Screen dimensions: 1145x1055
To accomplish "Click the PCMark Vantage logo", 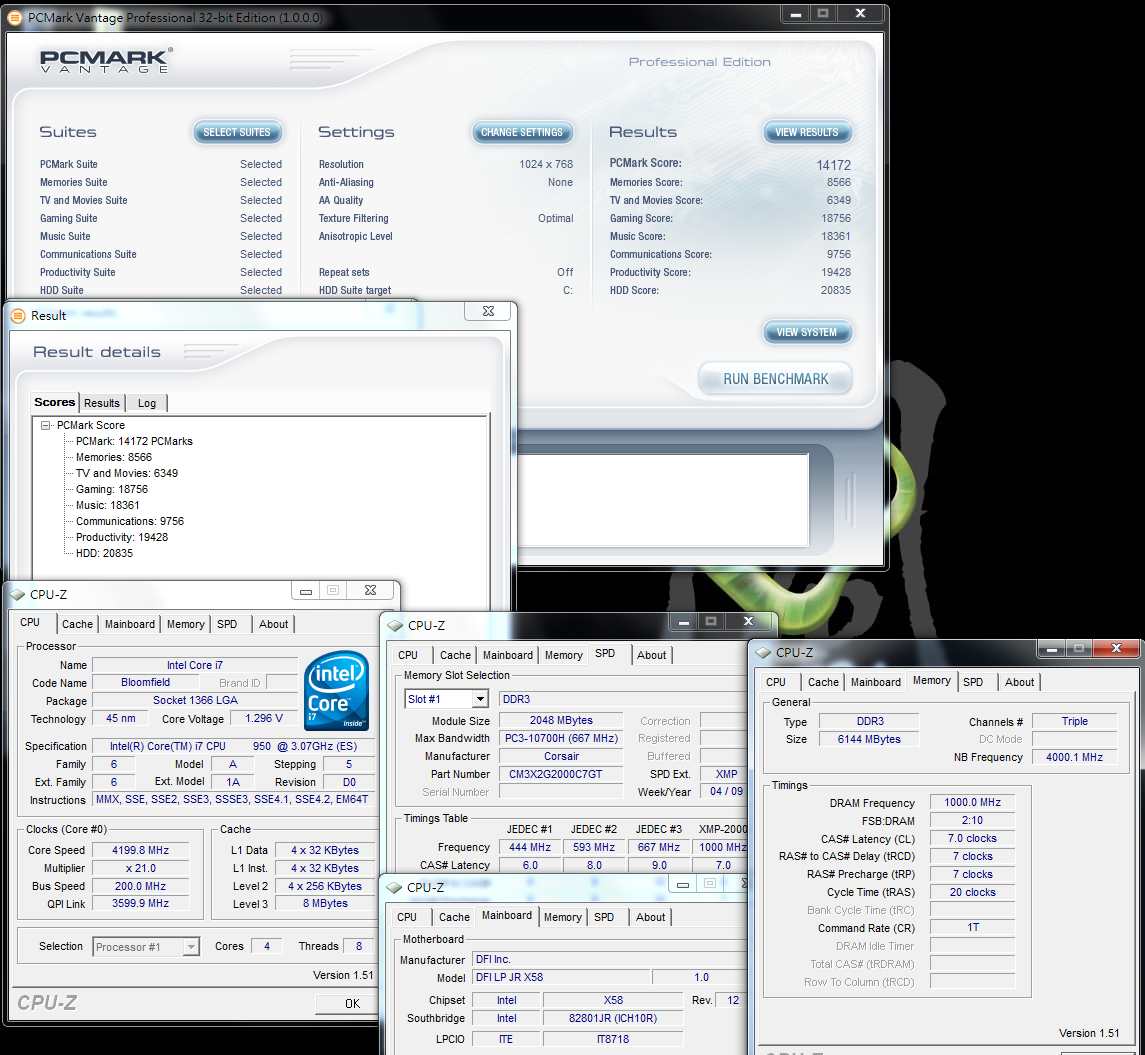I will (x=107, y=61).
